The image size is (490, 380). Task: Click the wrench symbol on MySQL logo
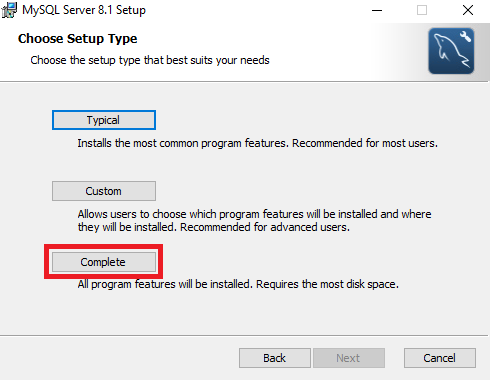click(465, 36)
